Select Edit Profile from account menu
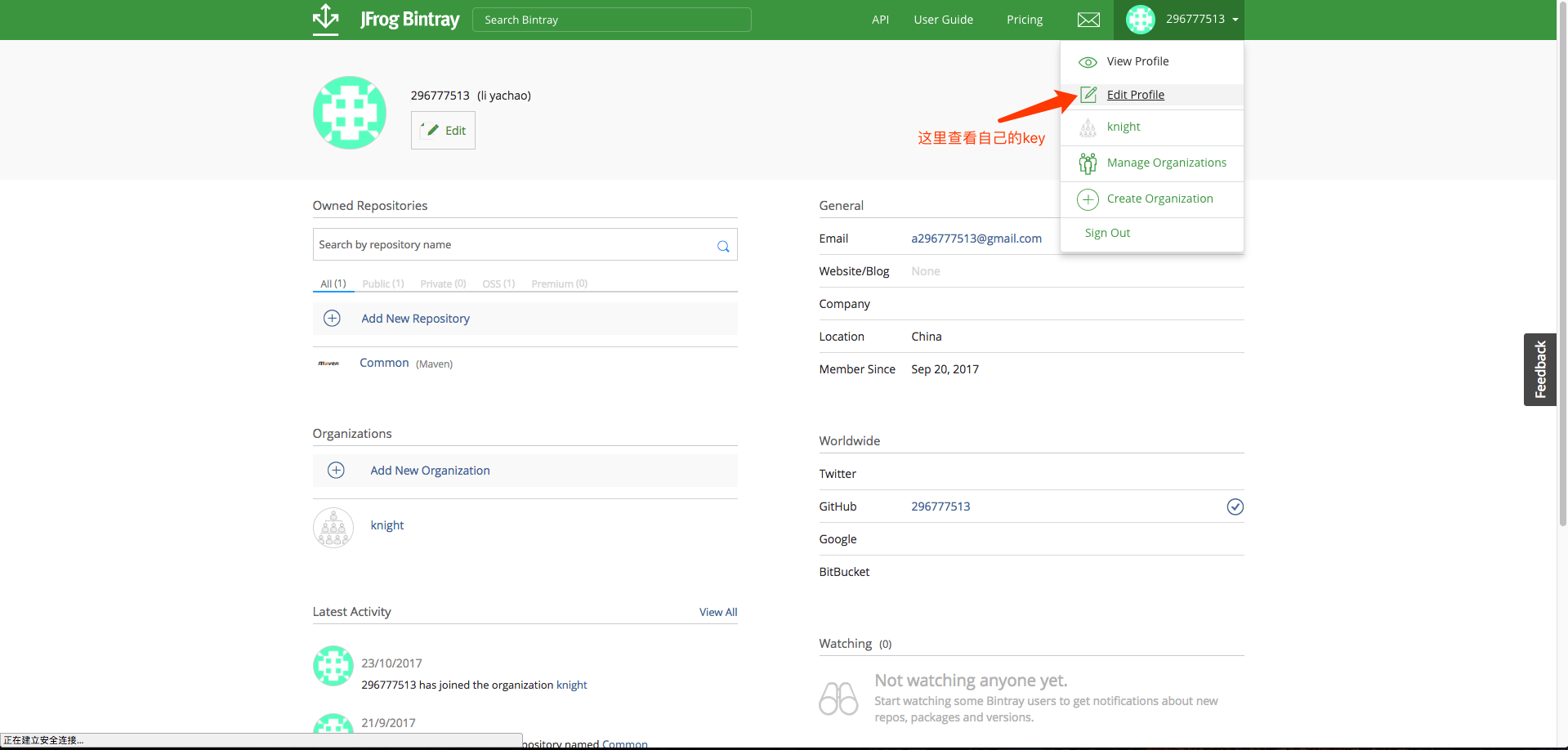Image resolution: width=1568 pixels, height=750 pixels. pos(1135,95)
